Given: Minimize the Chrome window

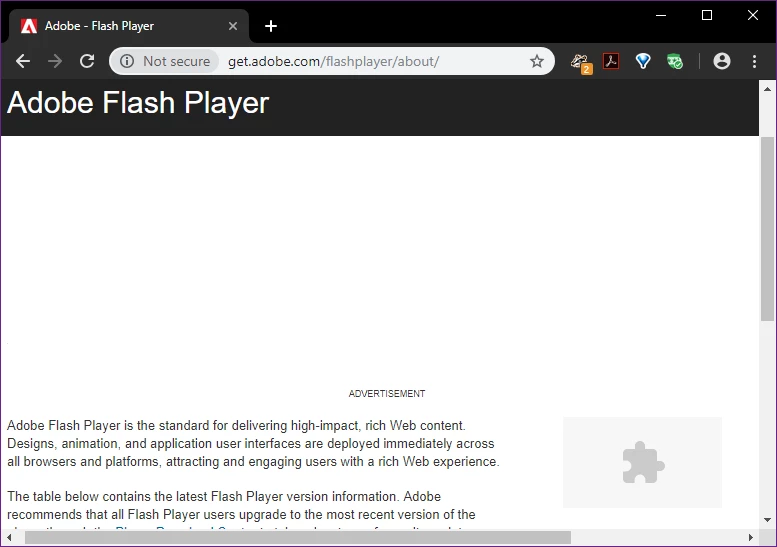Looking at the screenshot, I should tap(661, 15).
